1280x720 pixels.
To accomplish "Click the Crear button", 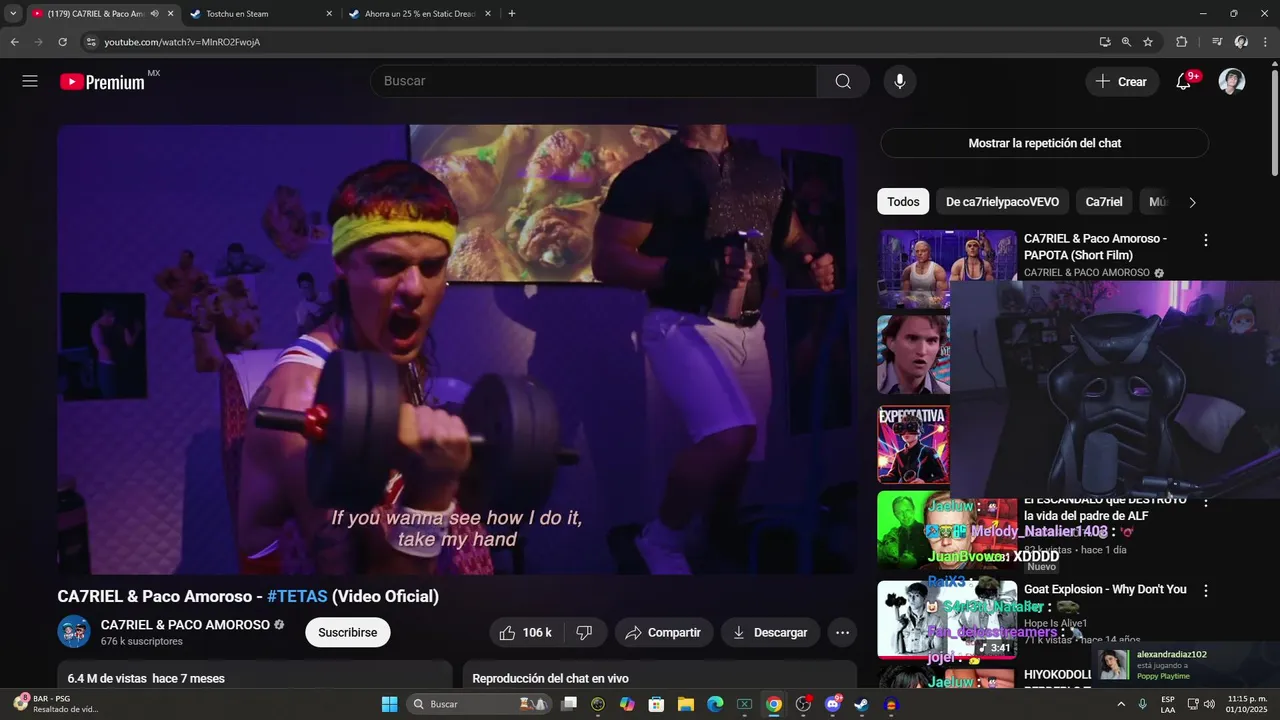I will tap(1122, 81).
